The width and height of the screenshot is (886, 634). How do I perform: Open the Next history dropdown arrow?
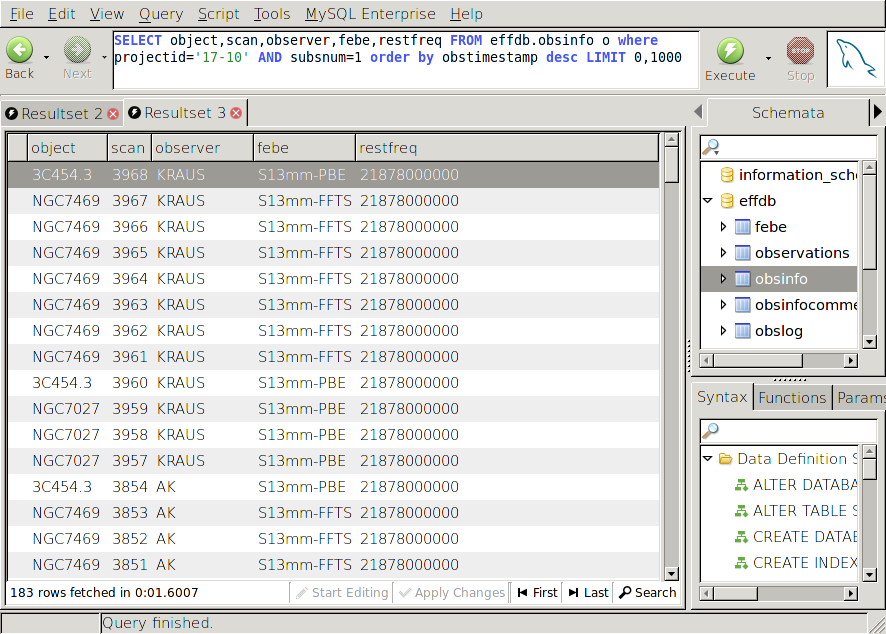[x=104, y=57]
